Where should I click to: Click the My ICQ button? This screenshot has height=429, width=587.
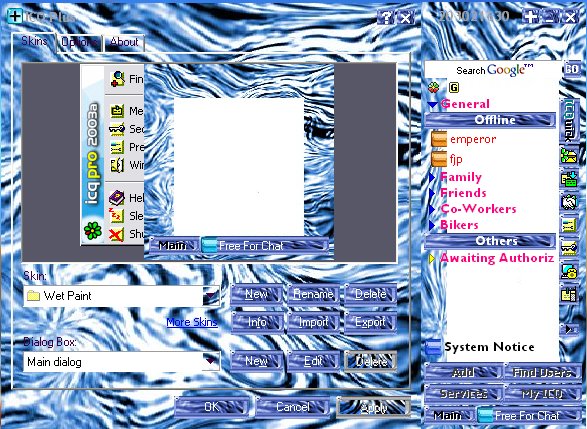(x=542, y=393)
